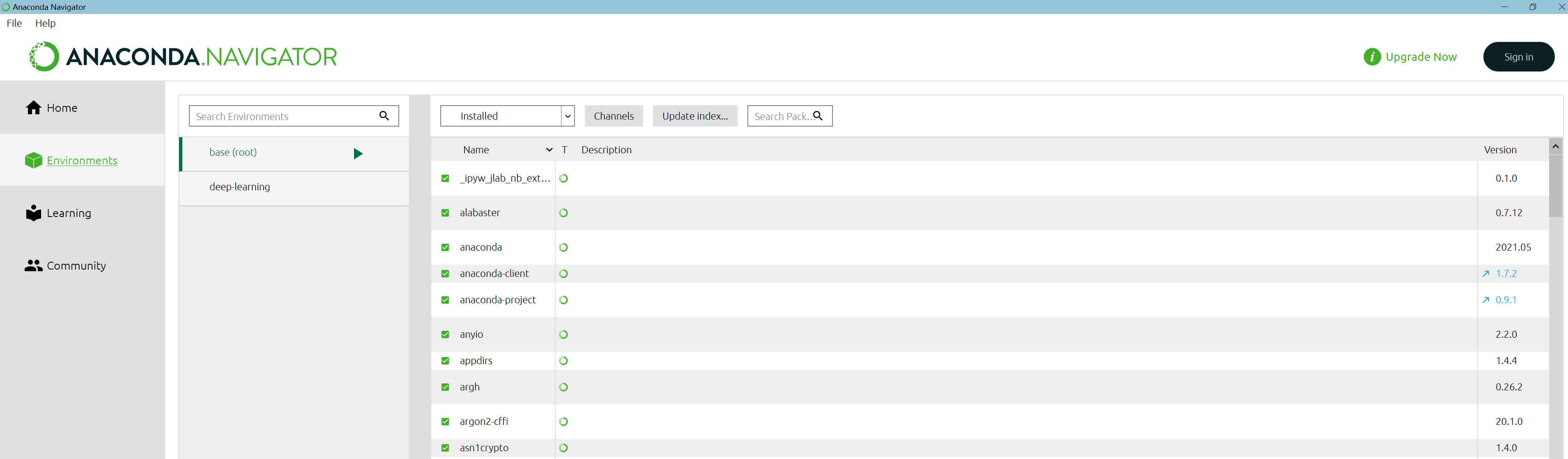This screenshot has width=1568, height=459.
Task: Click the Upgrade Now info icon
Action: [1372, 57]
